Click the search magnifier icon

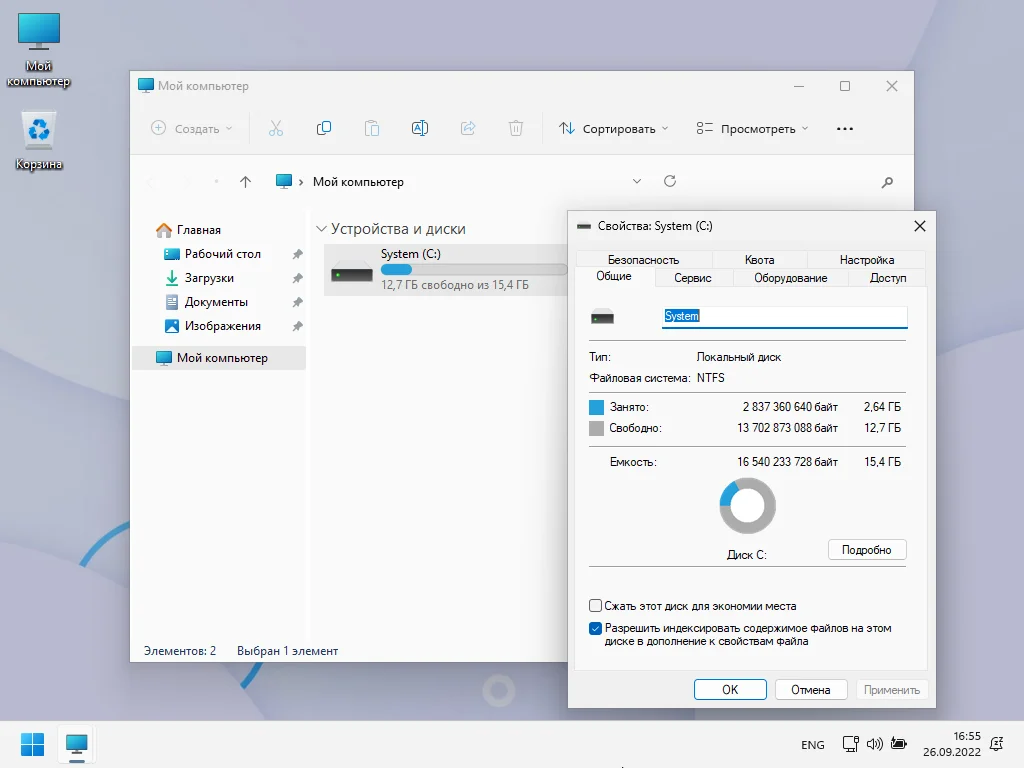point(887,182)
